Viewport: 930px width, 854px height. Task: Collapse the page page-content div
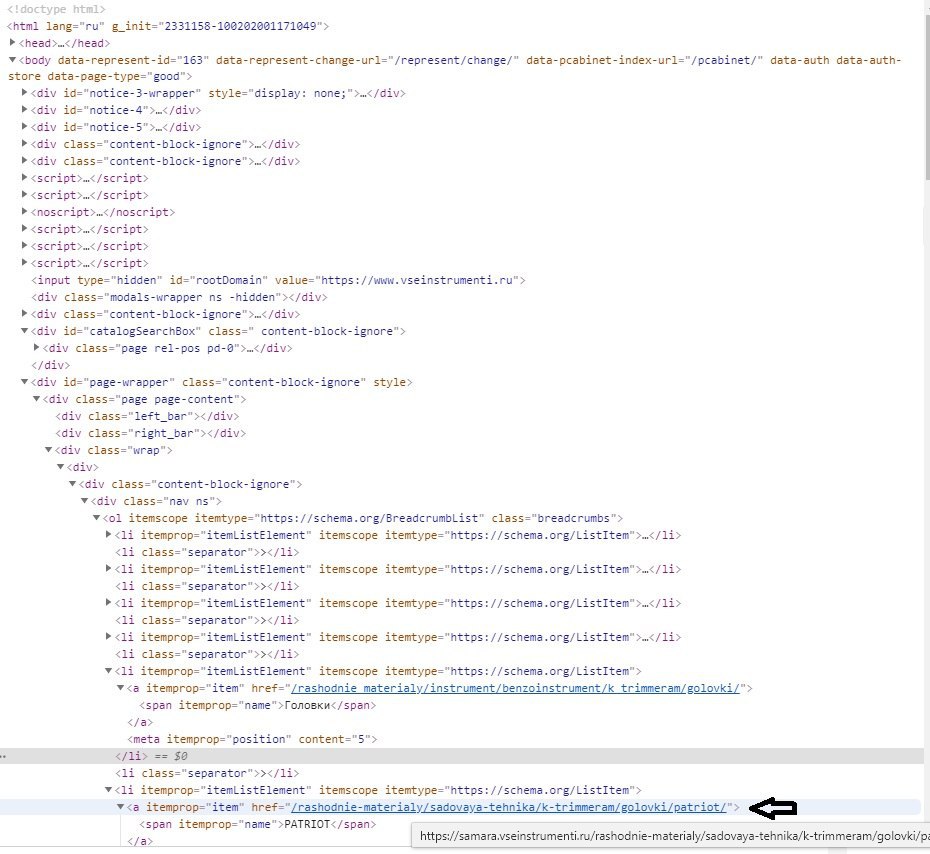coord(36,399)
